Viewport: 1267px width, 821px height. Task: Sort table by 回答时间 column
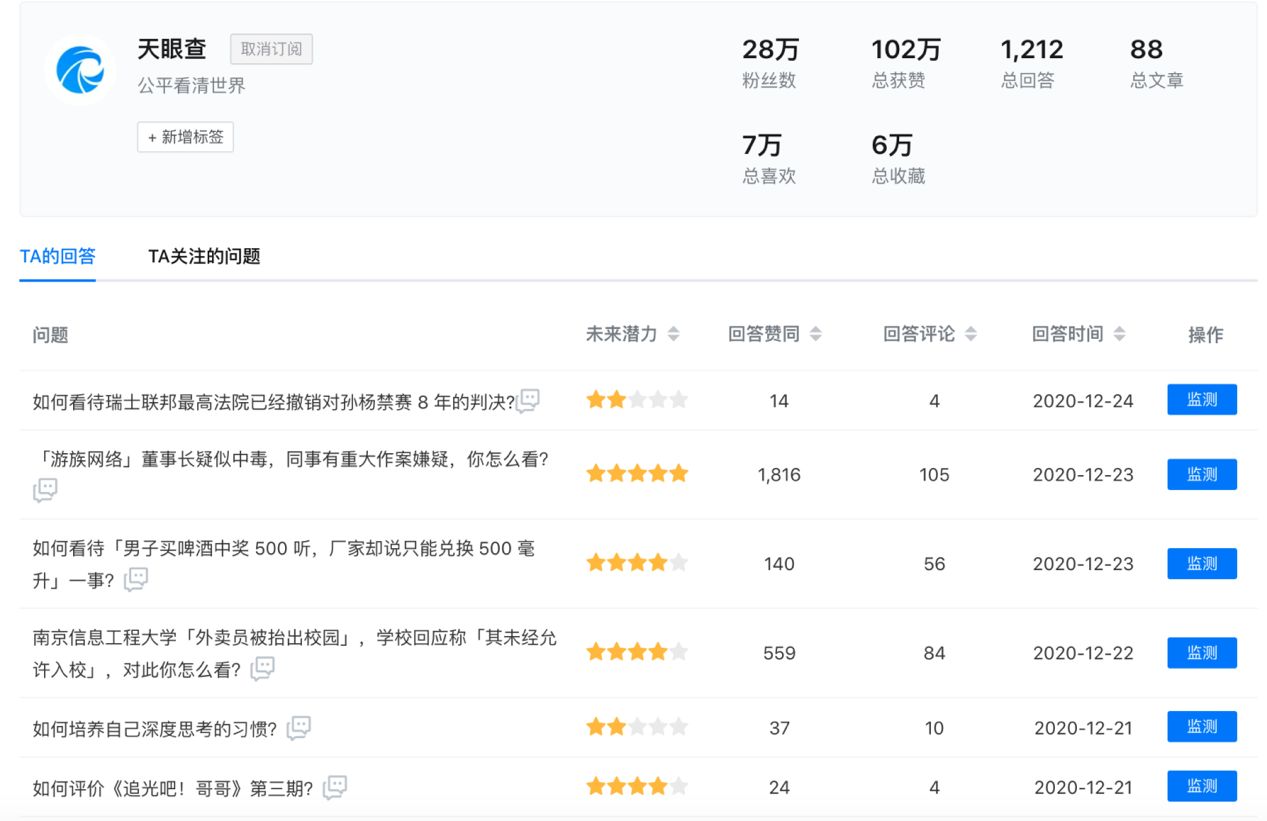click(x=1119, y=334)
